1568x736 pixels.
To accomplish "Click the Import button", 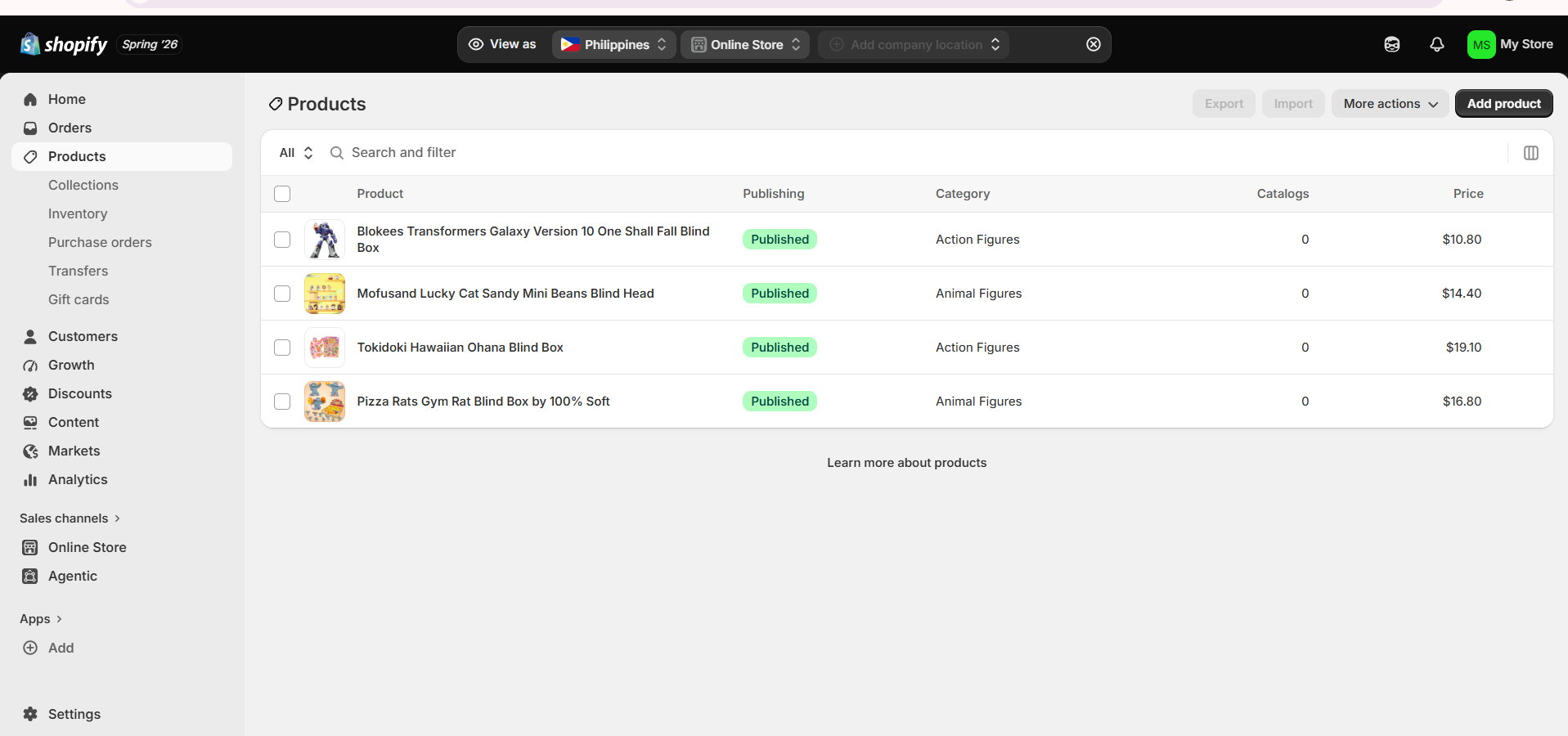I will click(1293, 104).
